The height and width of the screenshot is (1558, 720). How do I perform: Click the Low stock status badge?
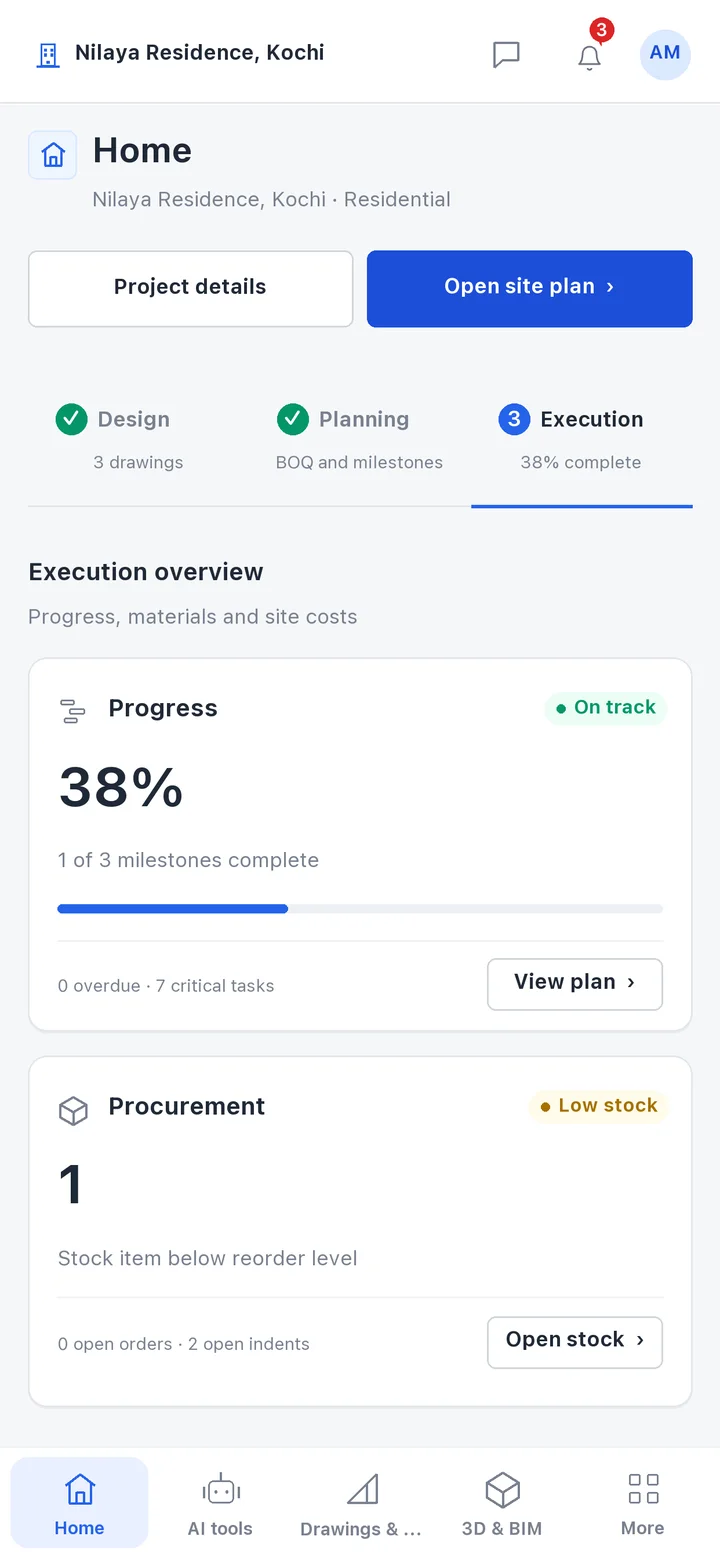tap(598, 1106)
